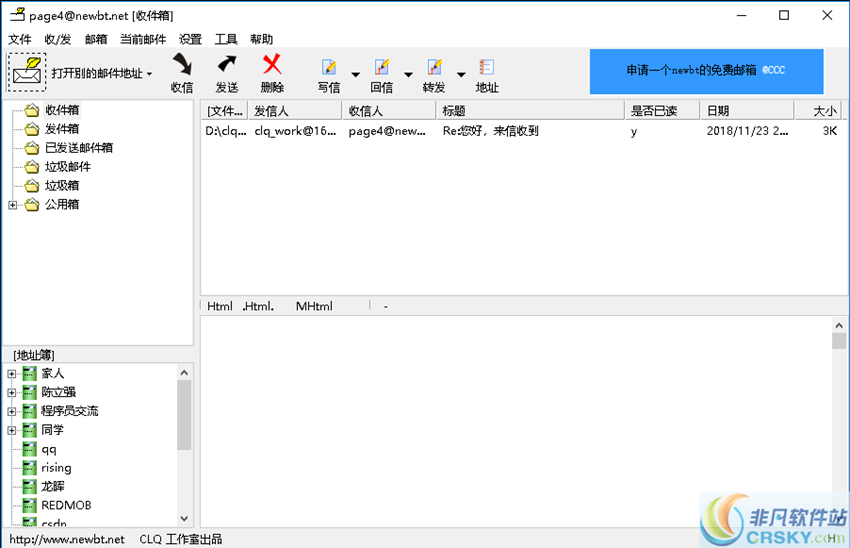Switch to the .Html. view tab
The width and height of the screenshot is (850, 548).
click(258, 306)
